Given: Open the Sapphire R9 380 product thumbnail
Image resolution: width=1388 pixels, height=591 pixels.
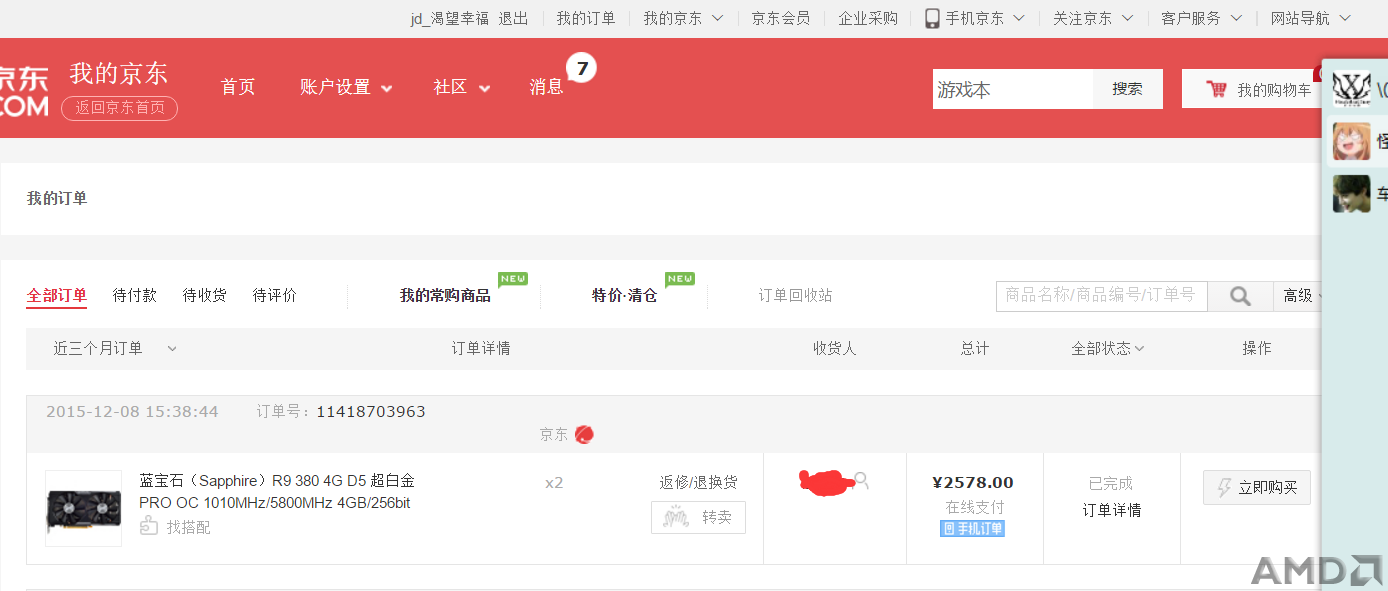Looking at the screenshot, I should click(x=83, y=508).
